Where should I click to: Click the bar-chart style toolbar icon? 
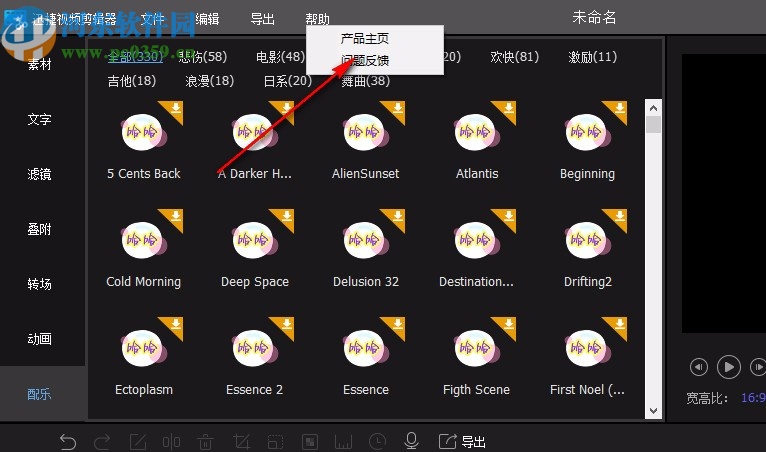(x=343, y=442)
